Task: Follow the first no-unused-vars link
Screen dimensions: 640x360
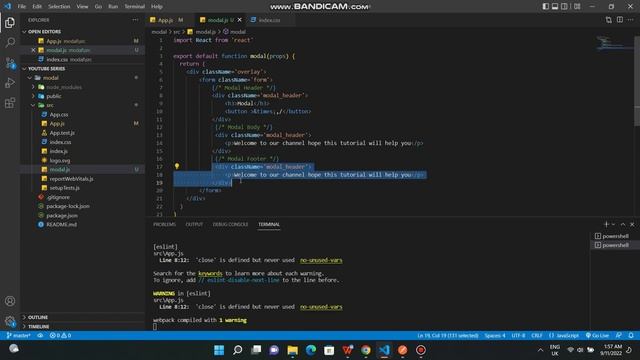Action: click(321, 260)
